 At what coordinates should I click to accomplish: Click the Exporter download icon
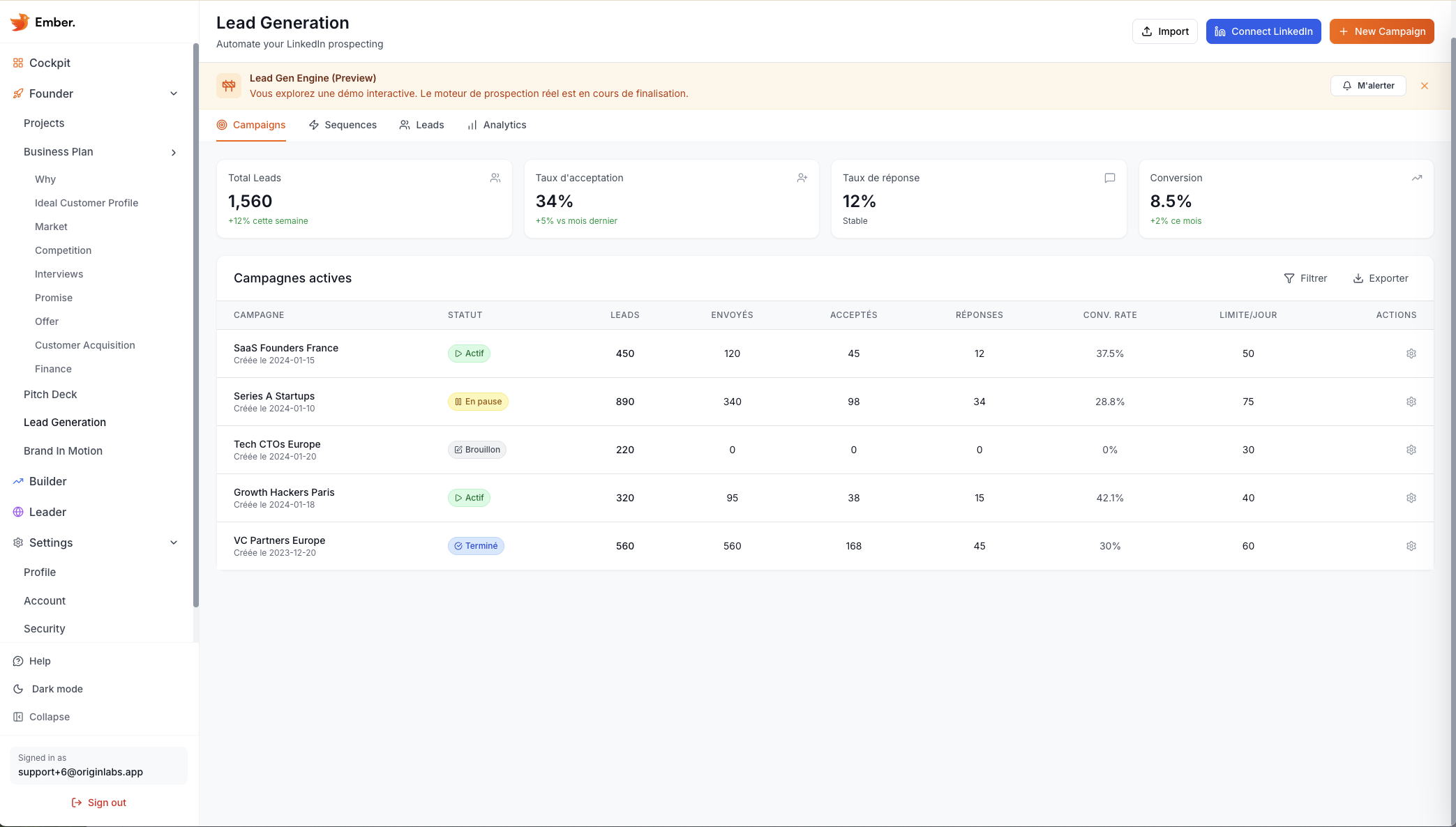[x=1358, y=278]
